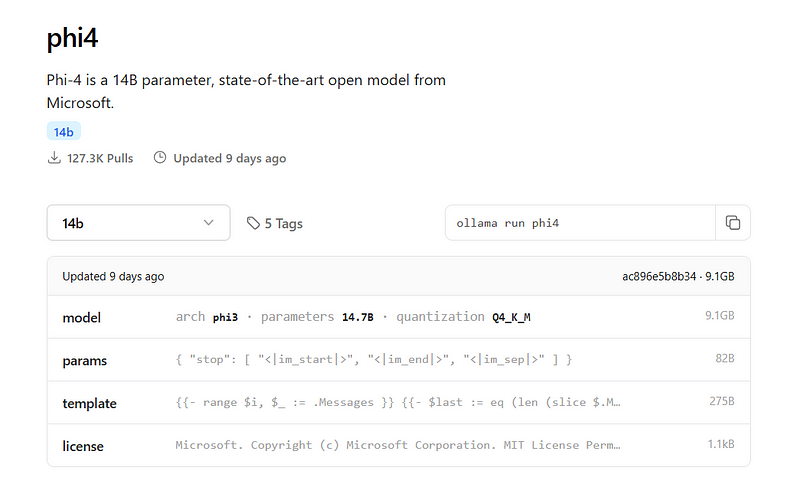
Task: Open the model file row
Action: pyautogui.click(x=398, y=317)
